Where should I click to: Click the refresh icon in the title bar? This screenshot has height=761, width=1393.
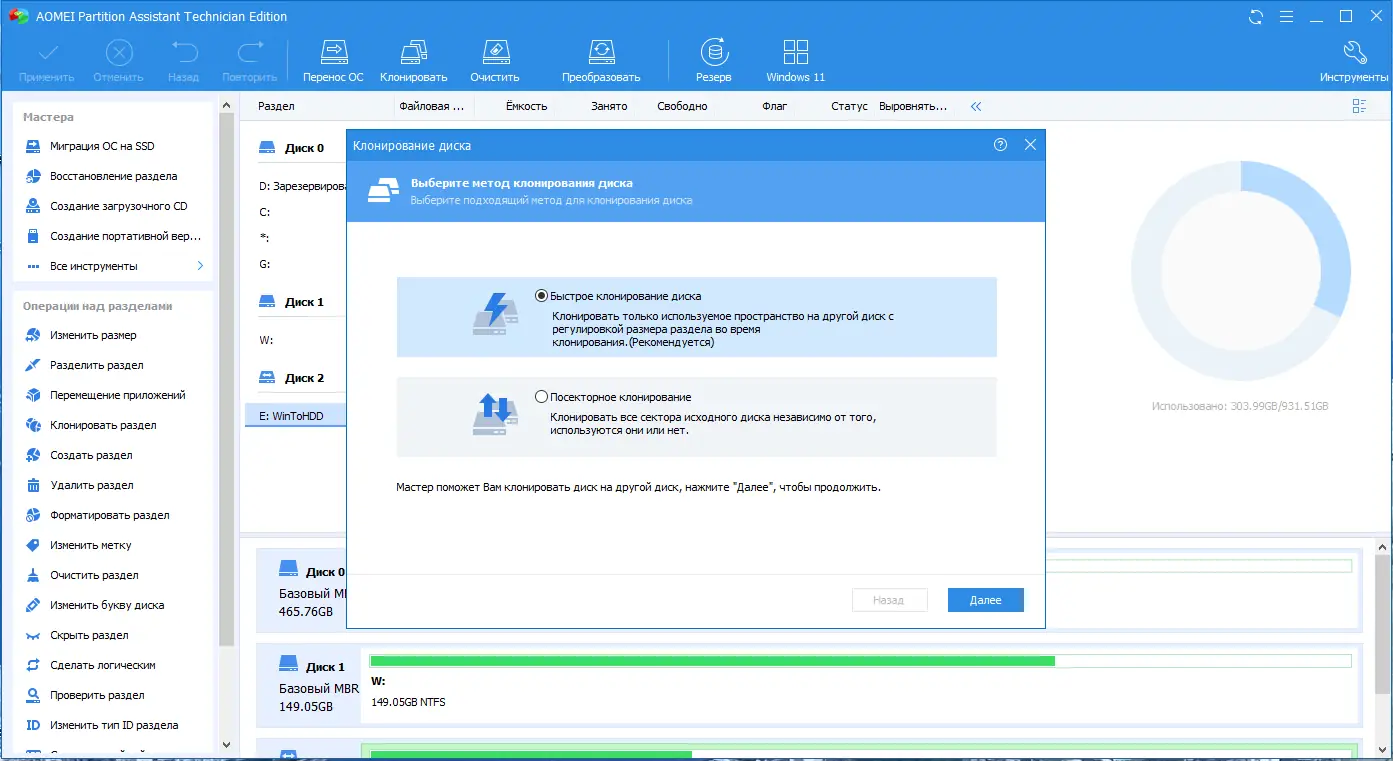[1256, 16]
